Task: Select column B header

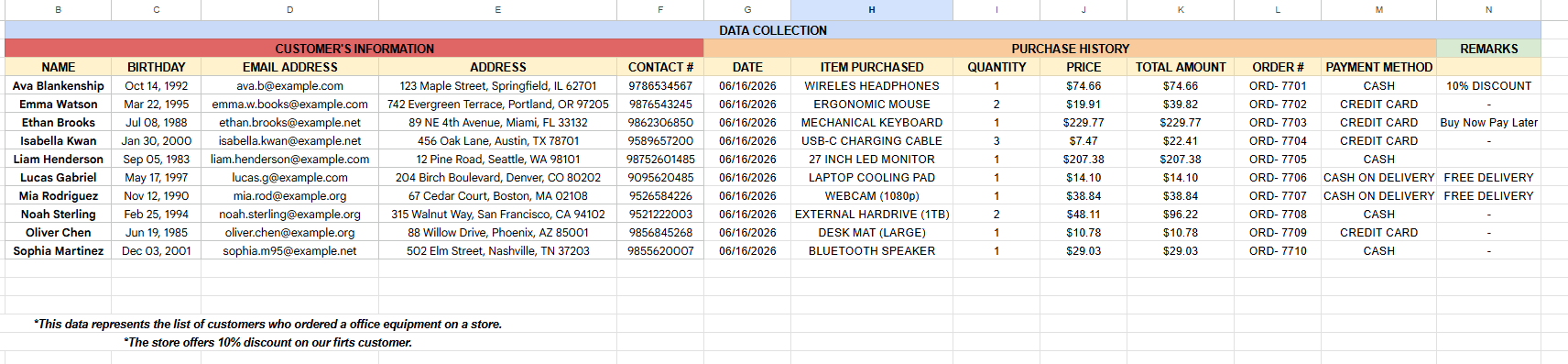Action: (58, 10)
